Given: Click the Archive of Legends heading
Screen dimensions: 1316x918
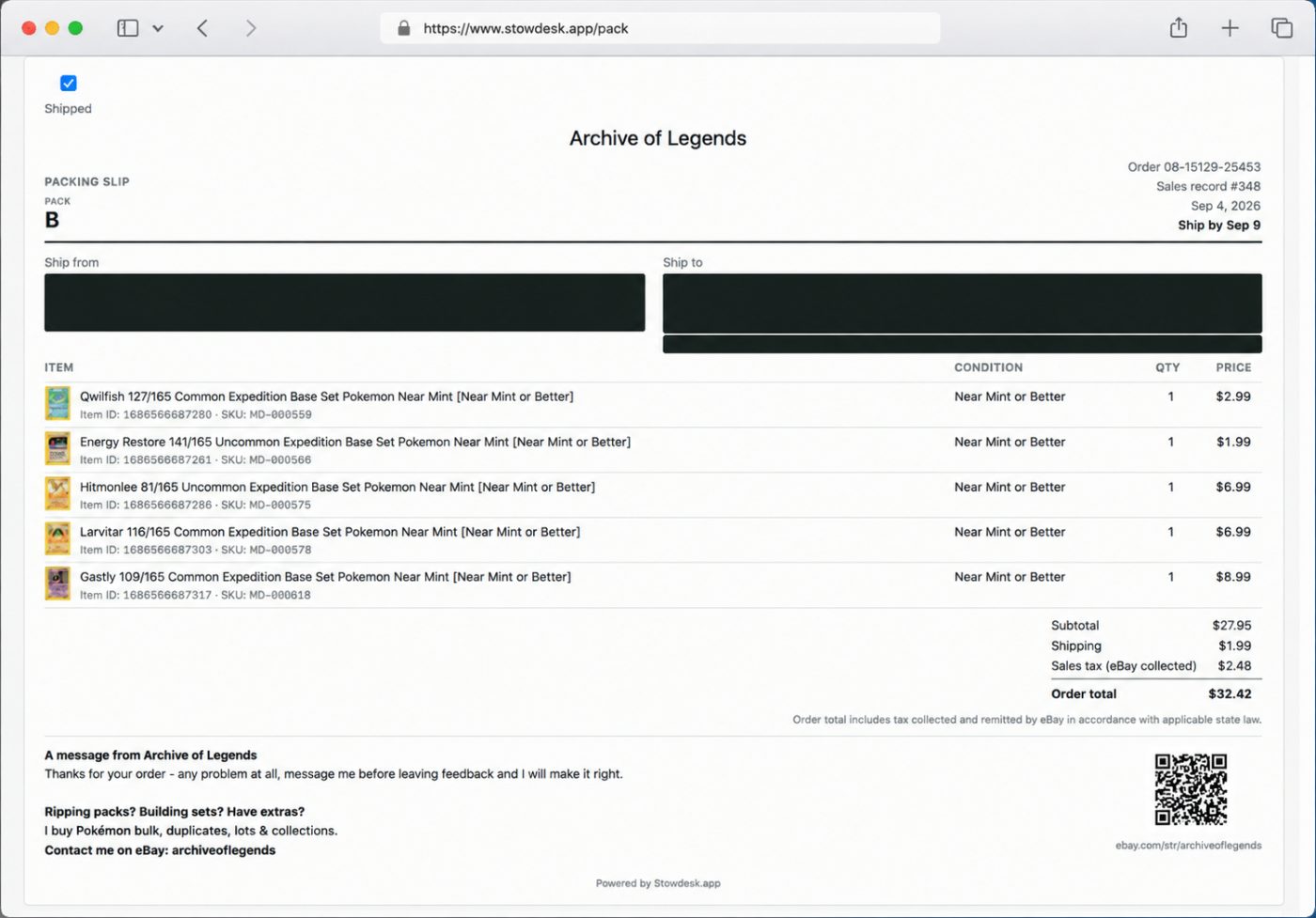Looking at the screenshot, I should [x=658, y=138].
